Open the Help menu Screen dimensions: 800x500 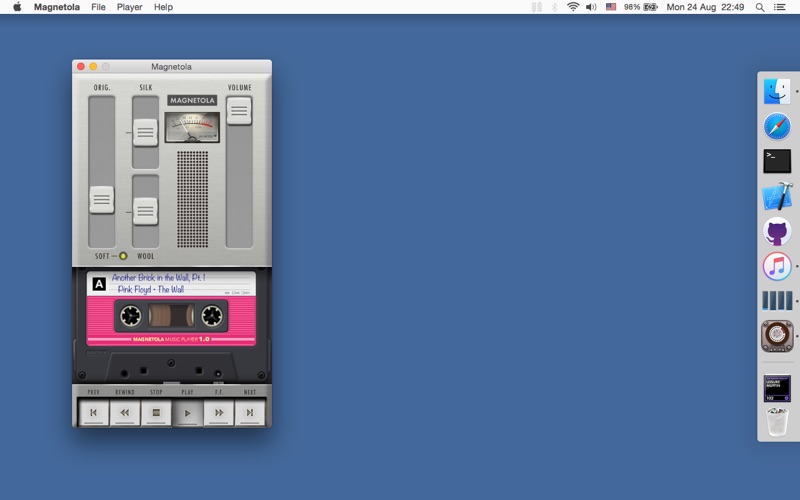[x=163, y=7]
